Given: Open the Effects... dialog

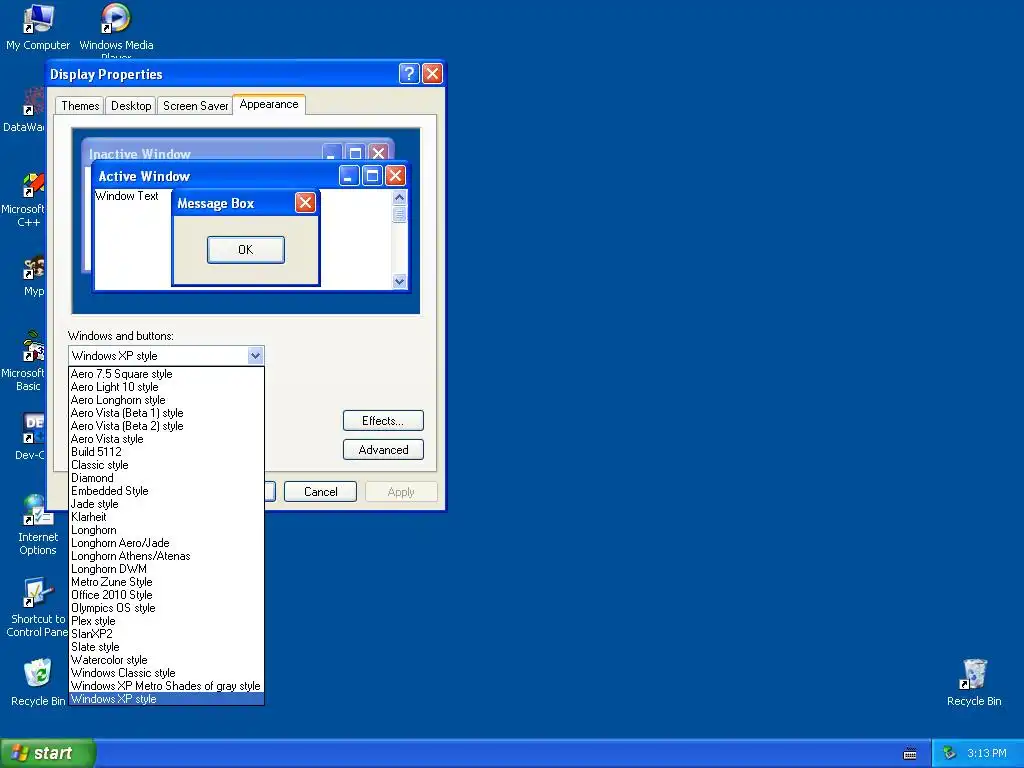Looking at the screenshot, I should click(383, 421).
